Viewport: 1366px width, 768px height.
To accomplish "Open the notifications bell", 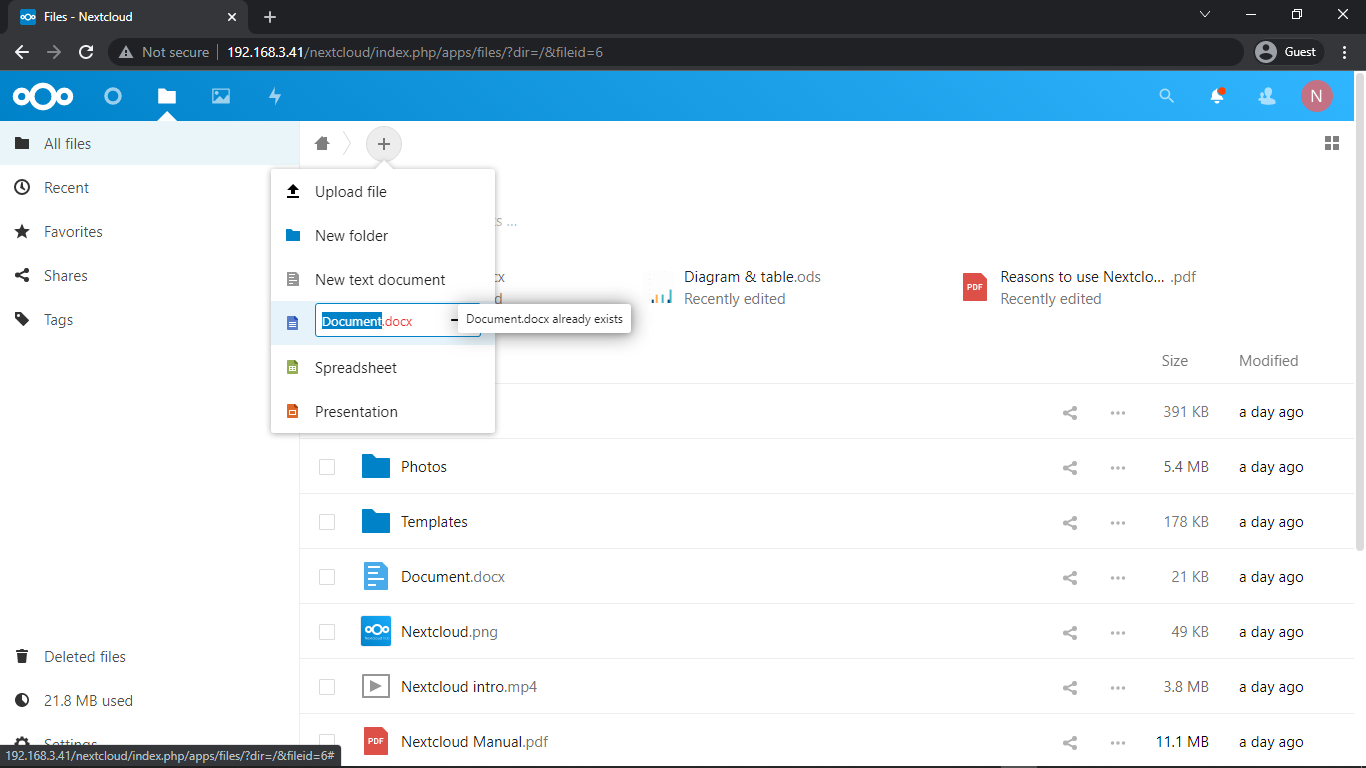I will 1217,96.
